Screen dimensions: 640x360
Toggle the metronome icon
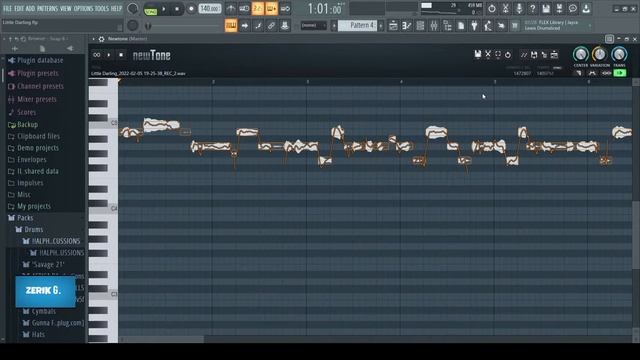click(231, 9)
